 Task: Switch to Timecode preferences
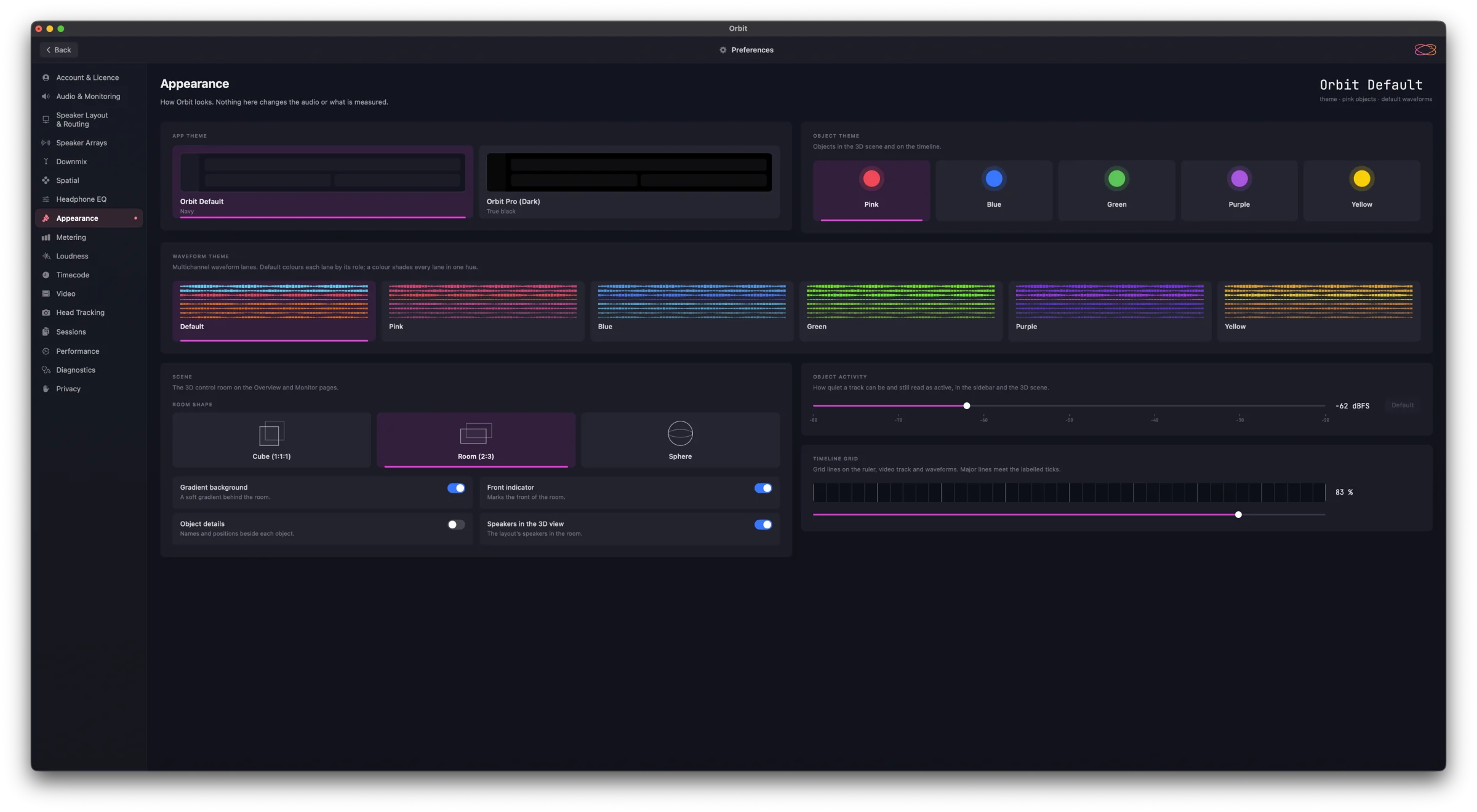point(89,275)
